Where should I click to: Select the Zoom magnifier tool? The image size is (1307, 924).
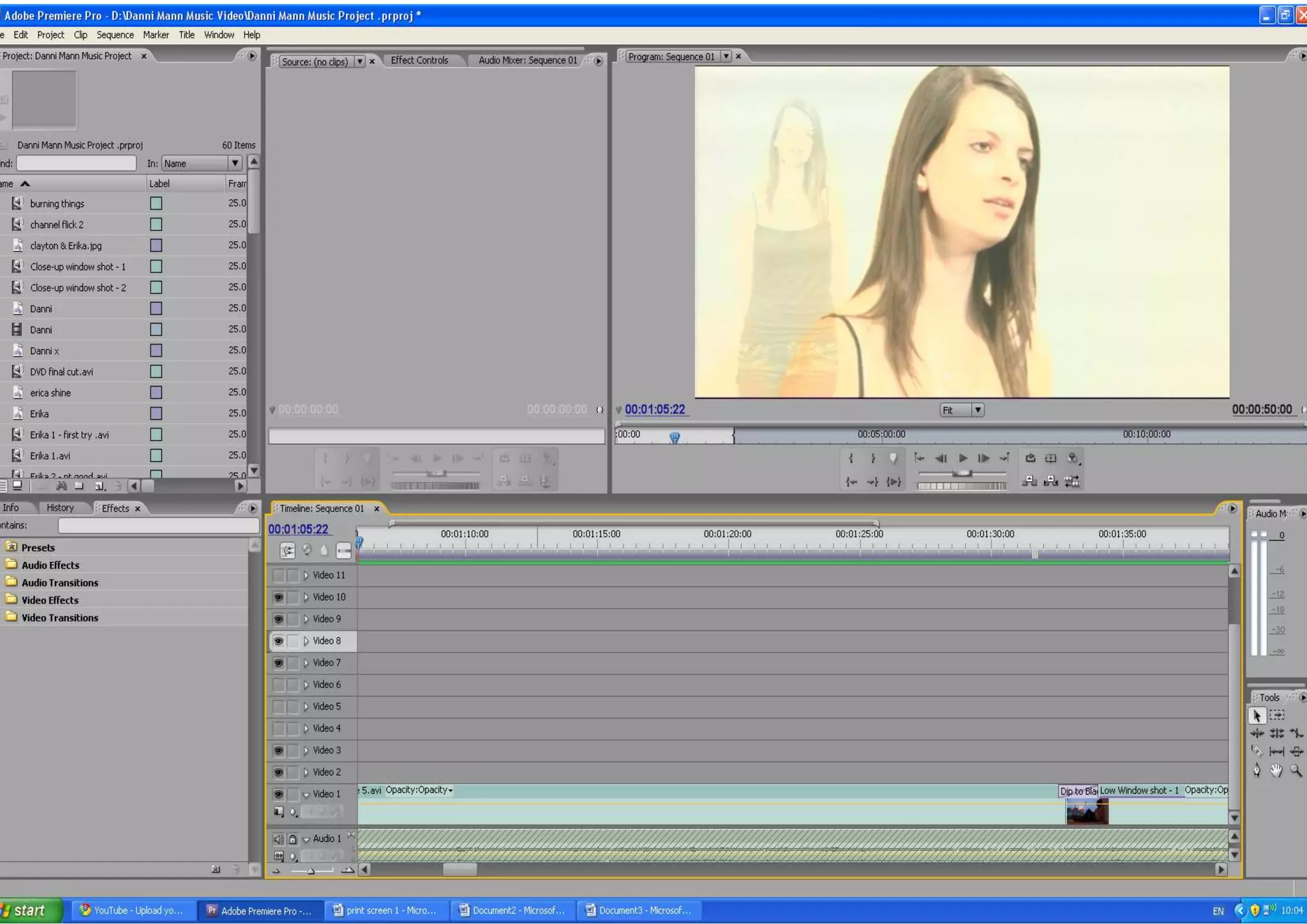coord(1296,771)
